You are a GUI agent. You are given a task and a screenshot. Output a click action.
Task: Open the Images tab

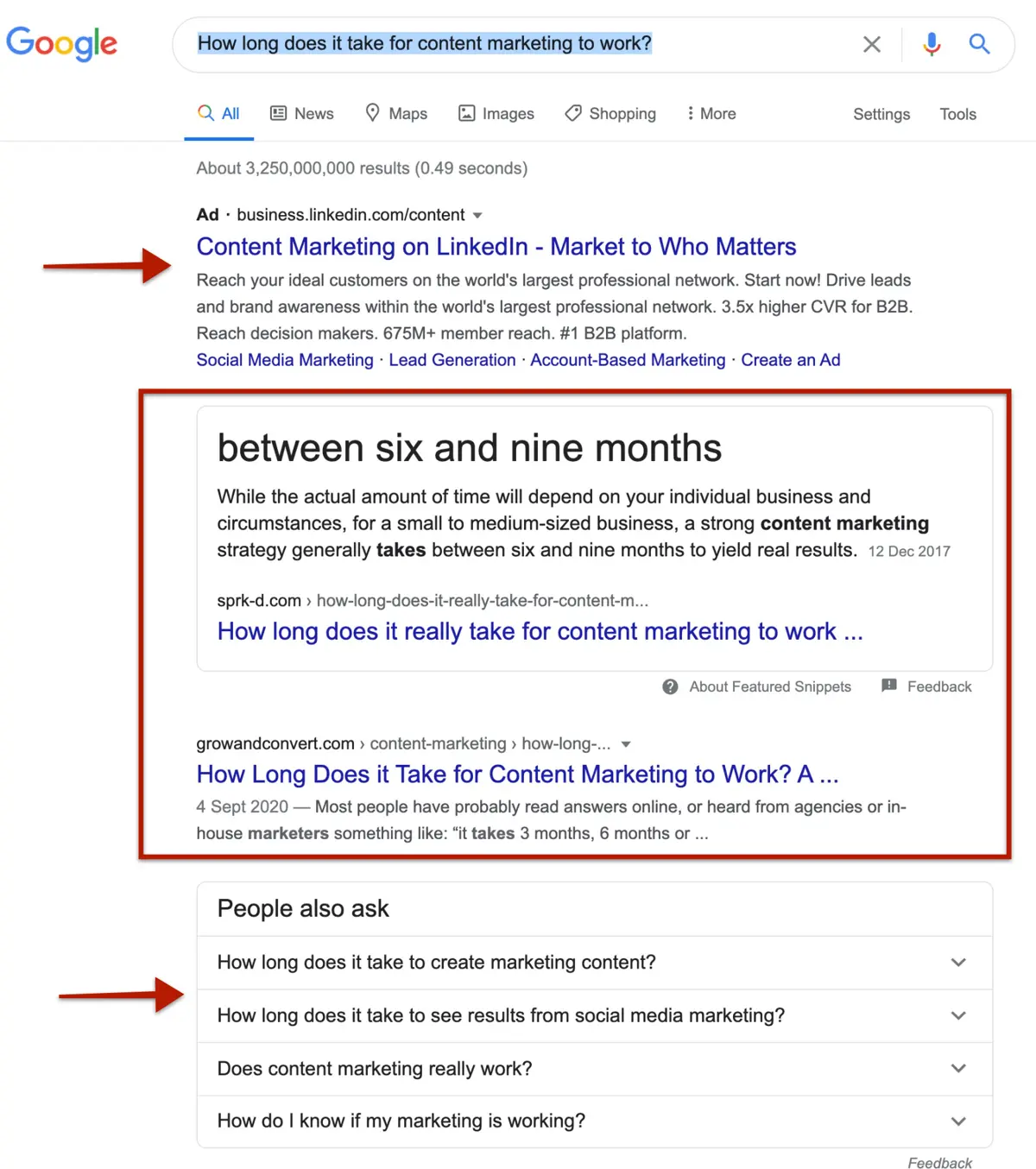point(496,113)
